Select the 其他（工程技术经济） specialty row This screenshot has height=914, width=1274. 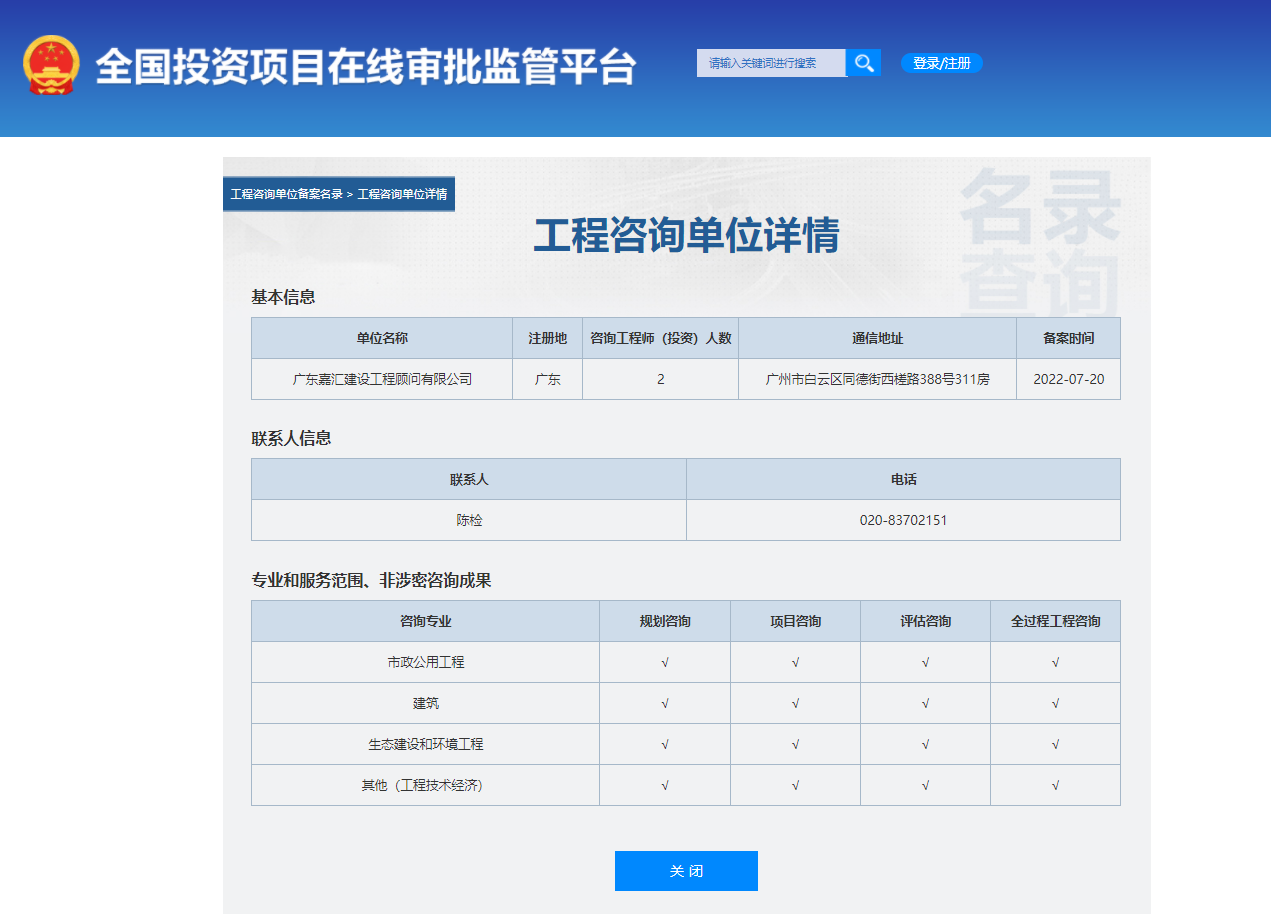tap(686, 785)
